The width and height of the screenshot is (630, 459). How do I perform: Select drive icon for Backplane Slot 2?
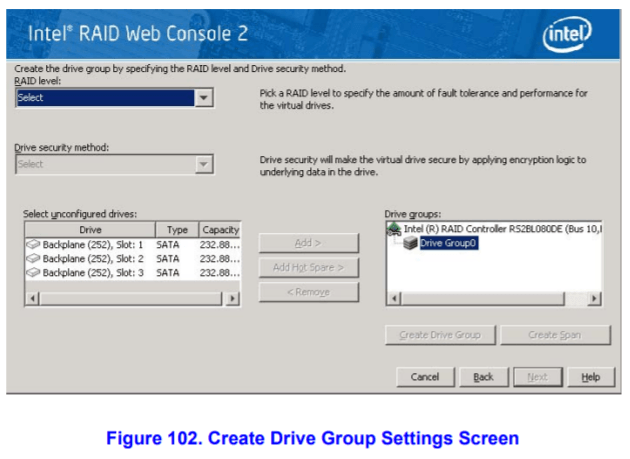click(33, 258)
